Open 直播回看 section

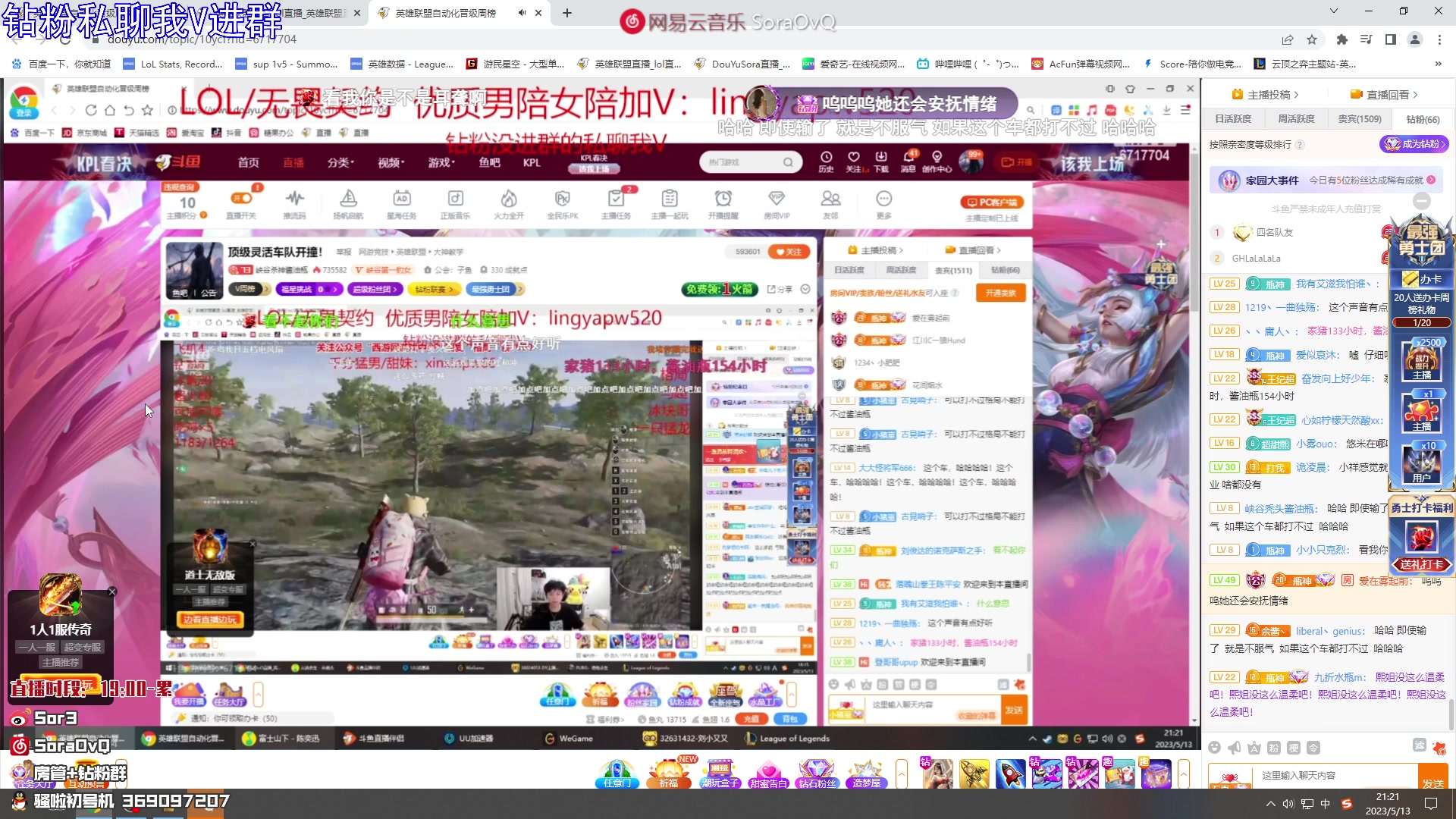pos(1384,95)
